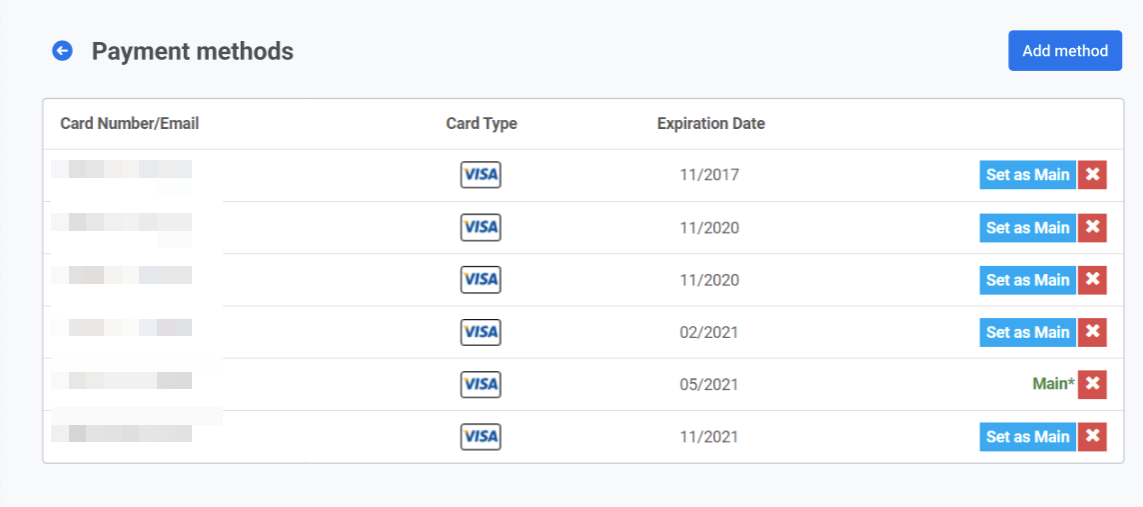1143x507 pixels.
Task: Set the 11/2017 card as Main
Action: point(1027,175)
